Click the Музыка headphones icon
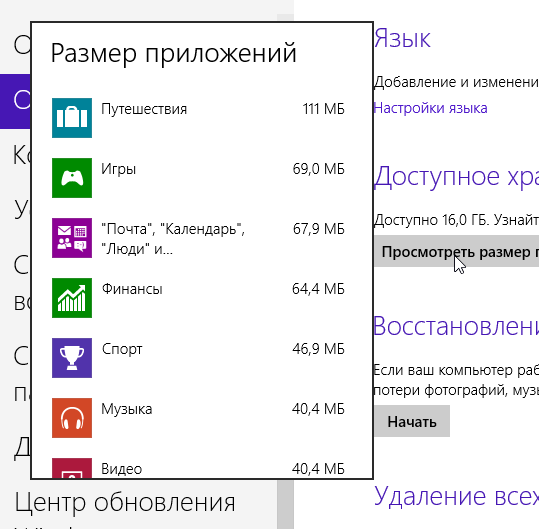 [x=72, y=418]
